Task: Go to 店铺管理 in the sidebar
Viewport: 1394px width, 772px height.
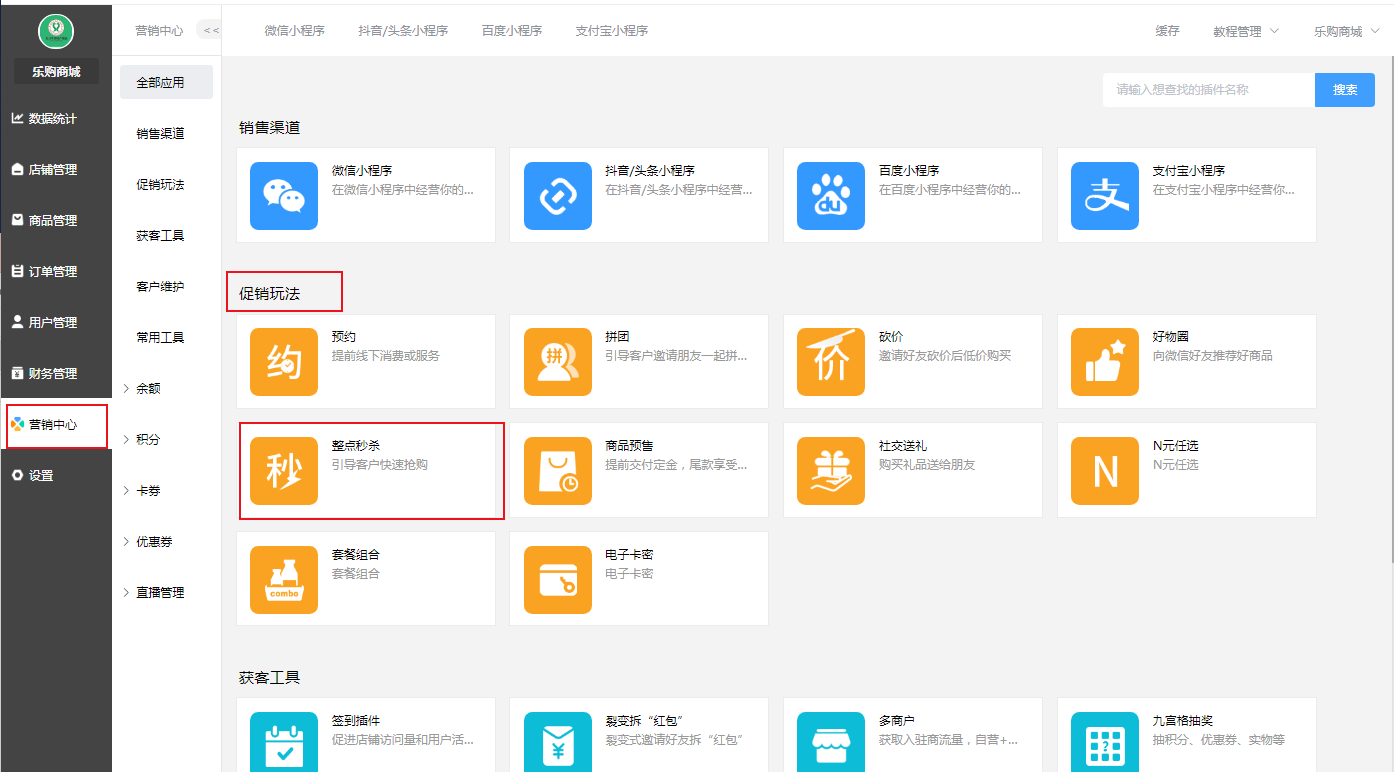Action: tap(56, 169)
